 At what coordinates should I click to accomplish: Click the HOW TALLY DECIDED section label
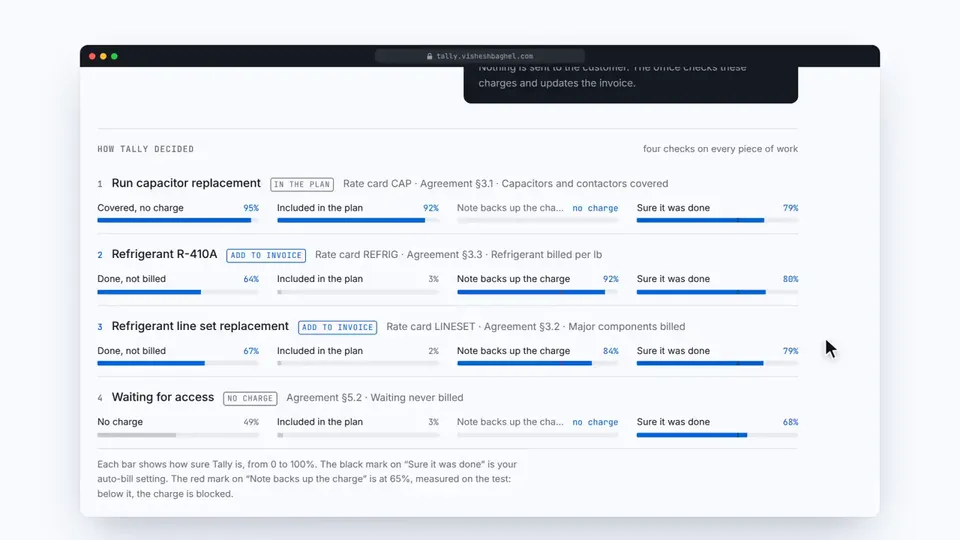[146, 149]
